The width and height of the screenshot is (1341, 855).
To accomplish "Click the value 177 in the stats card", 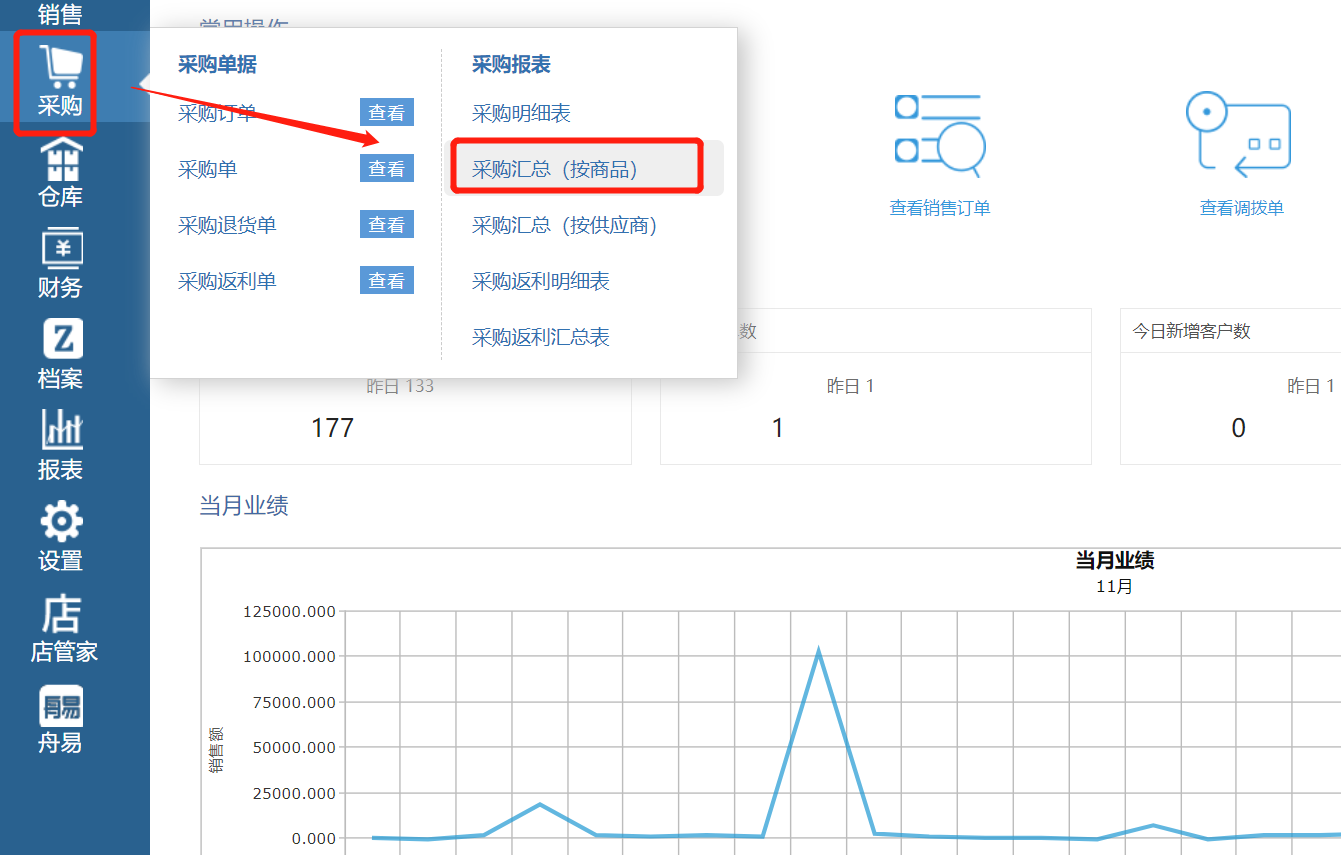I will [x=332, y=428].
